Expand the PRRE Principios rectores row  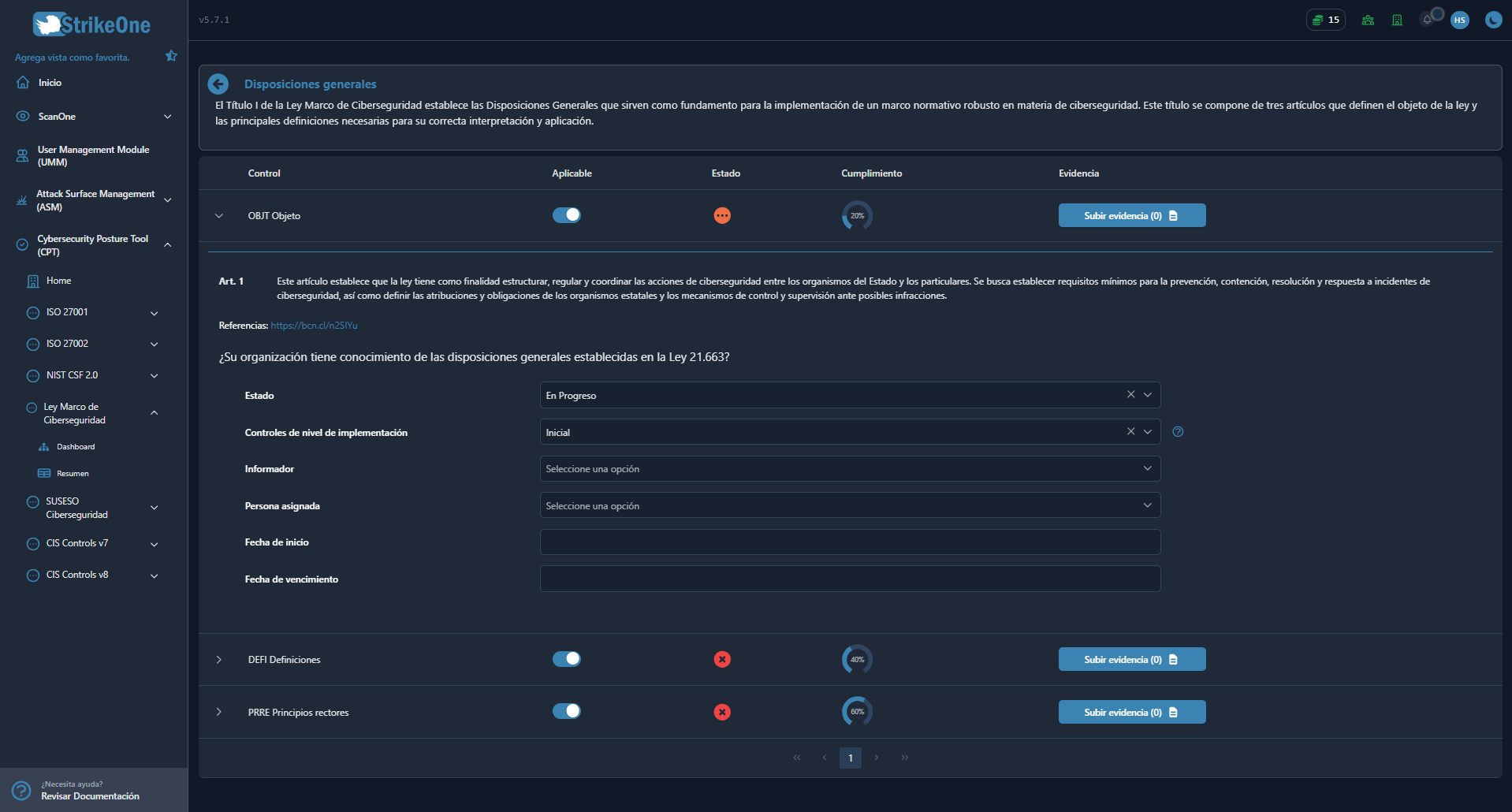click(219, 712)
